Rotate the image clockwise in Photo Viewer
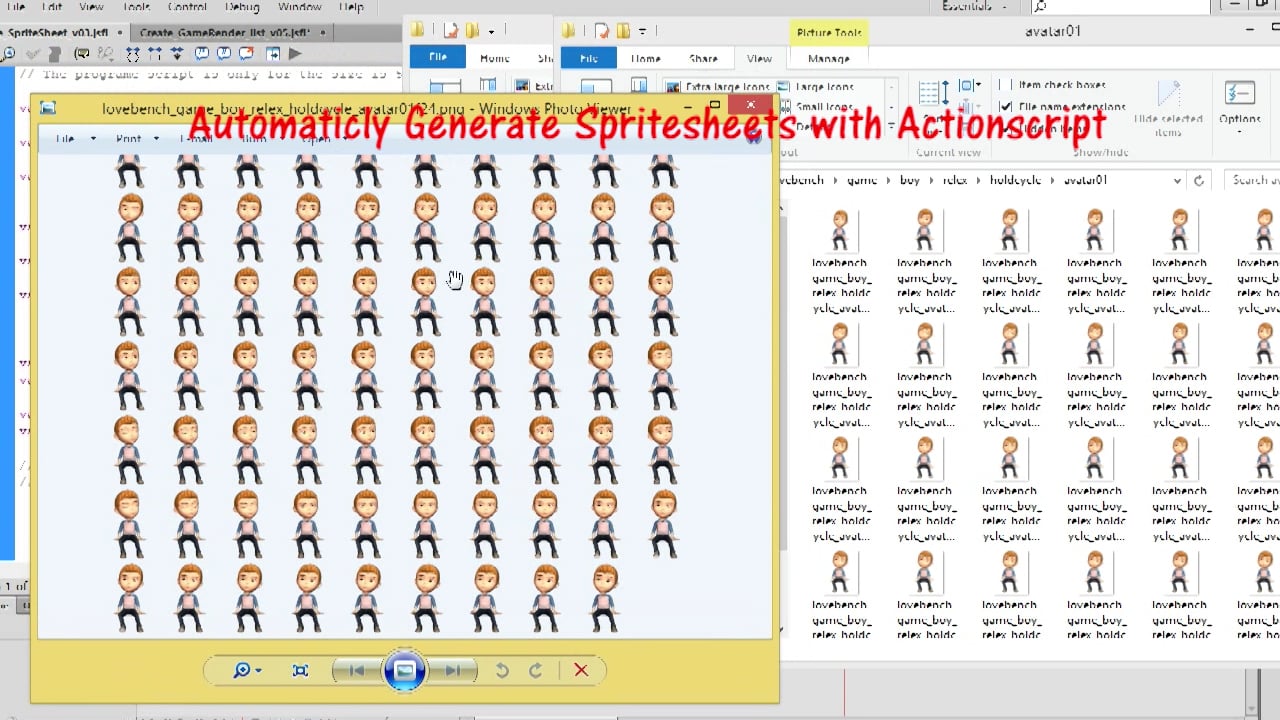The width and height of the screenshot is (1280, 720). pos(536,671)
